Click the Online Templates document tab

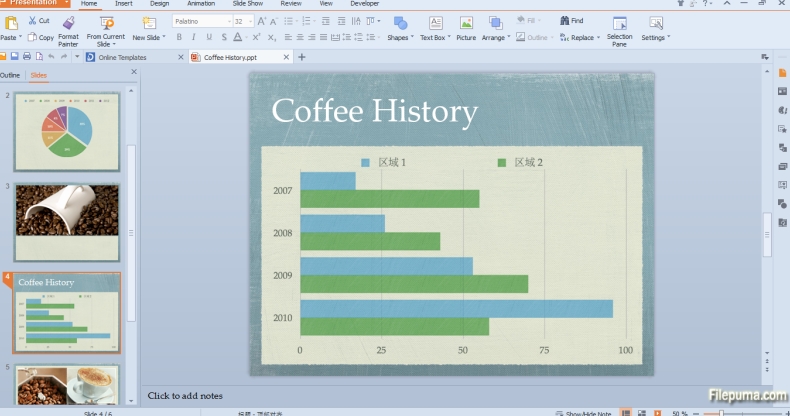click(x=122, y=57)
